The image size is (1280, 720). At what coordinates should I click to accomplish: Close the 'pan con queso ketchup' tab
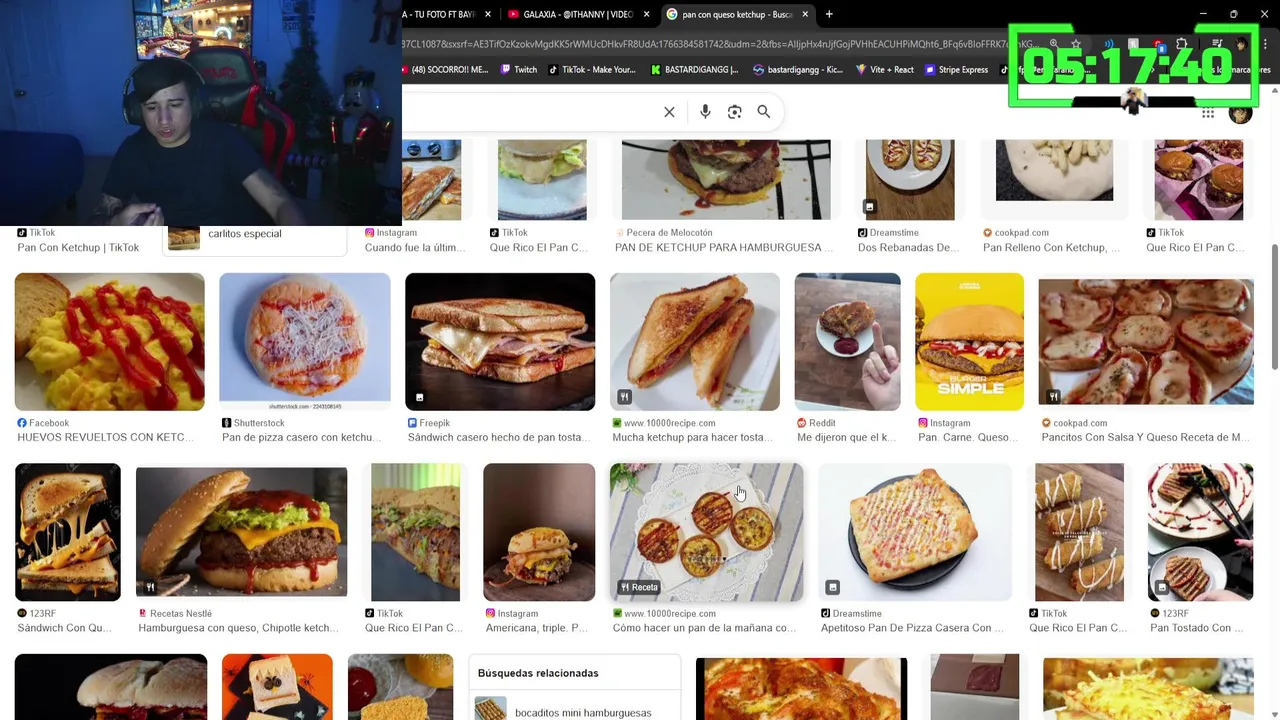coord(805,14)
